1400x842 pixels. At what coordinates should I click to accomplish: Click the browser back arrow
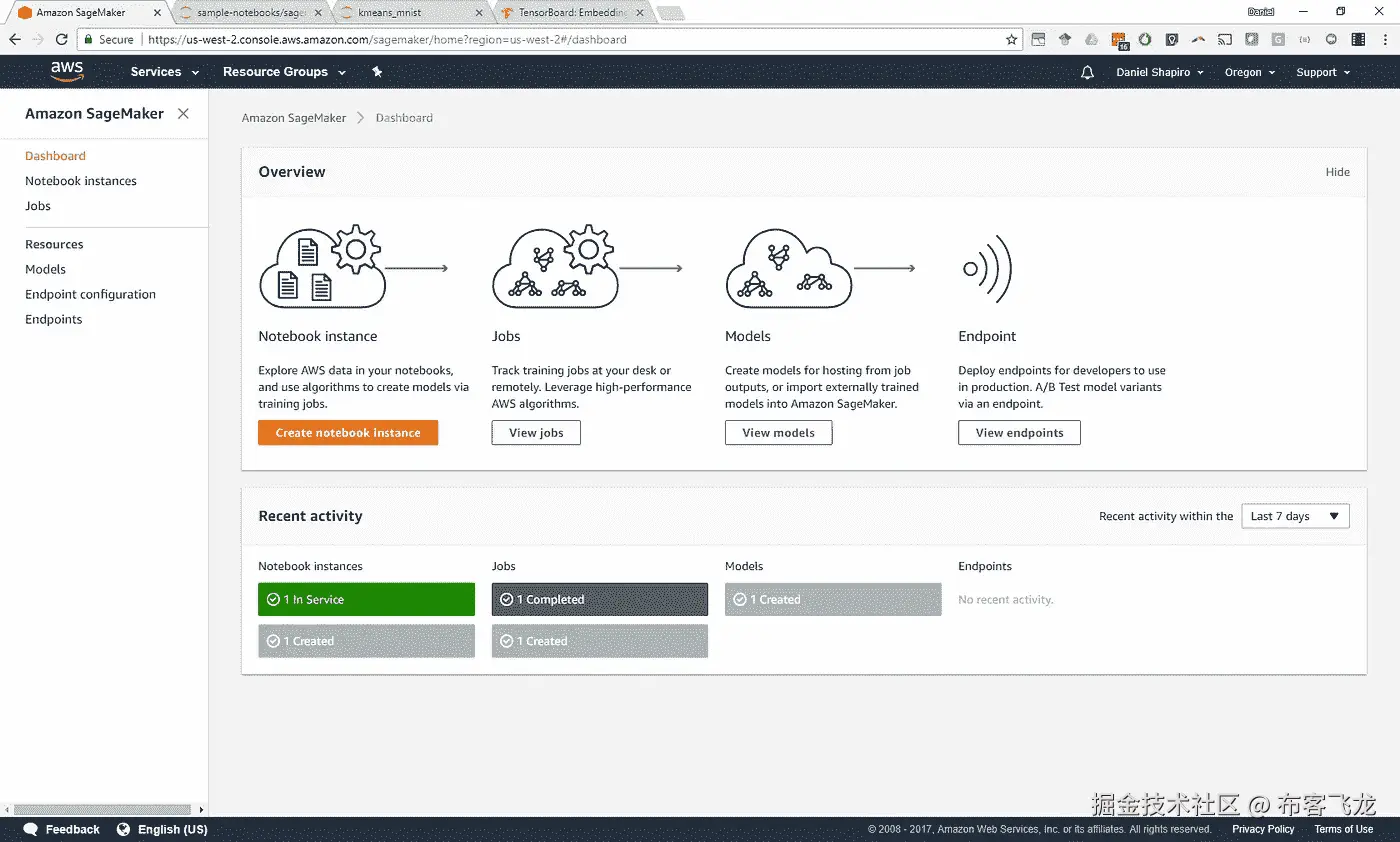click(x=14, y=40)
